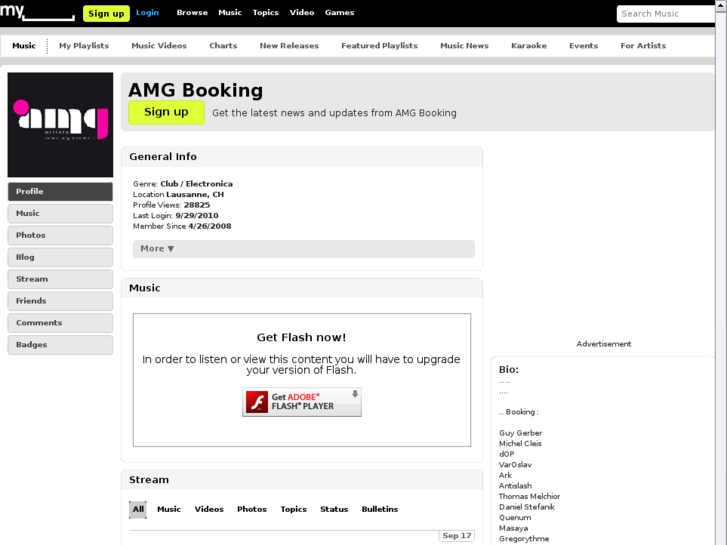Focus the Search Music field
The width and height of the screenshot is (727, 545).
click(x=666, y=14)
